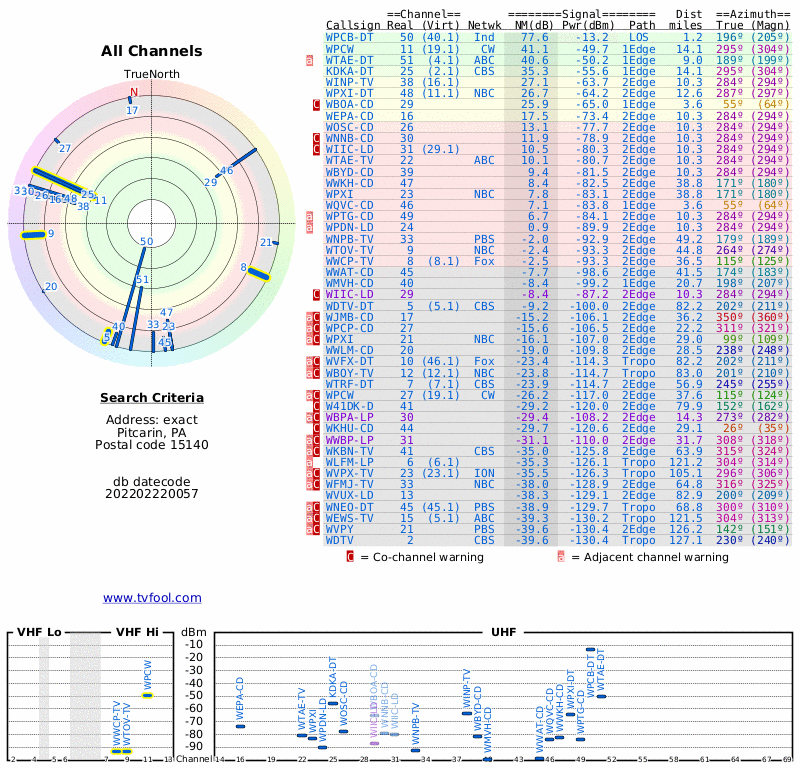Select the KDKA-DT callsign in the table

[349, 71]
